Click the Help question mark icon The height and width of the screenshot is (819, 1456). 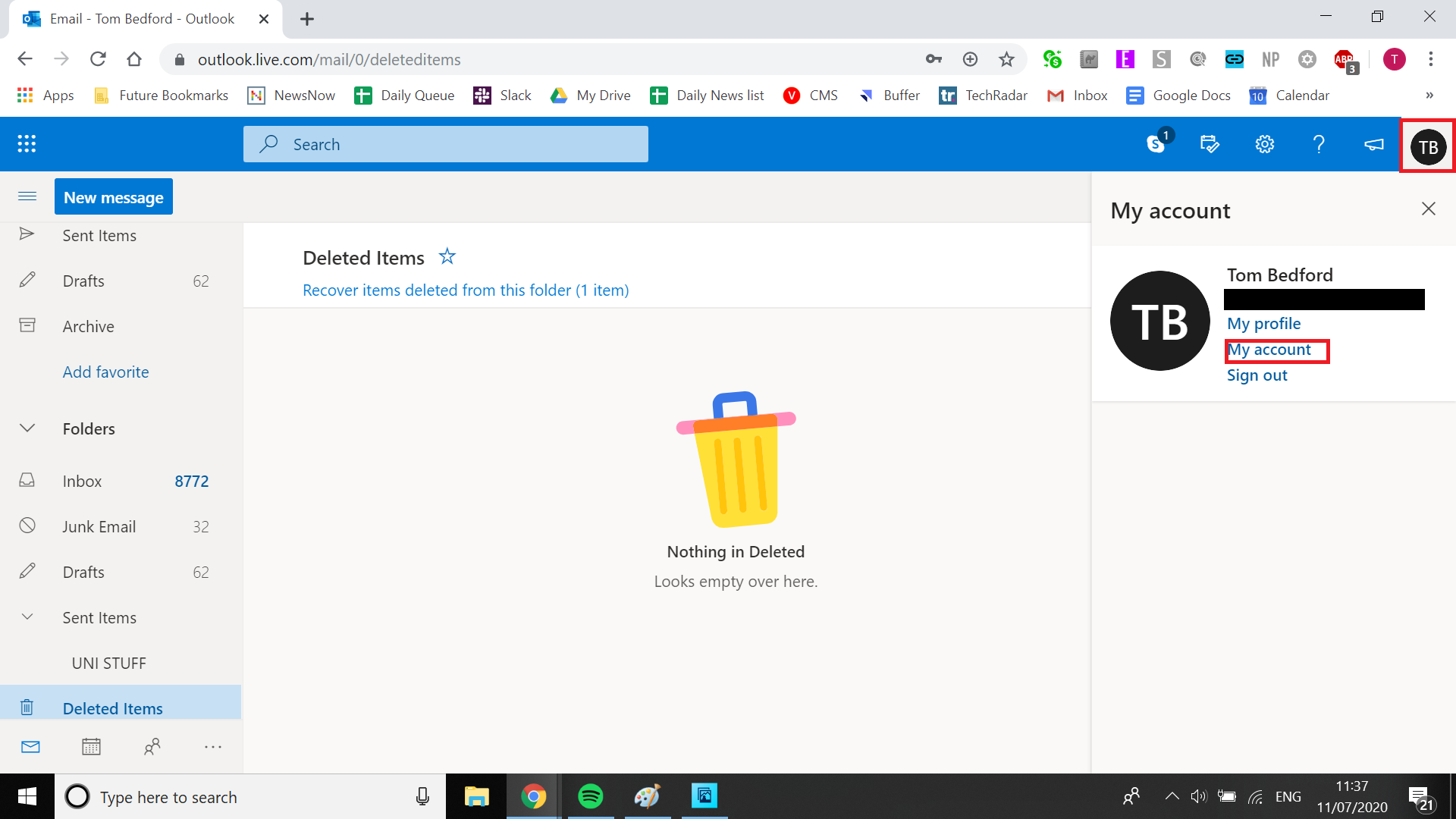(1319, 144)
